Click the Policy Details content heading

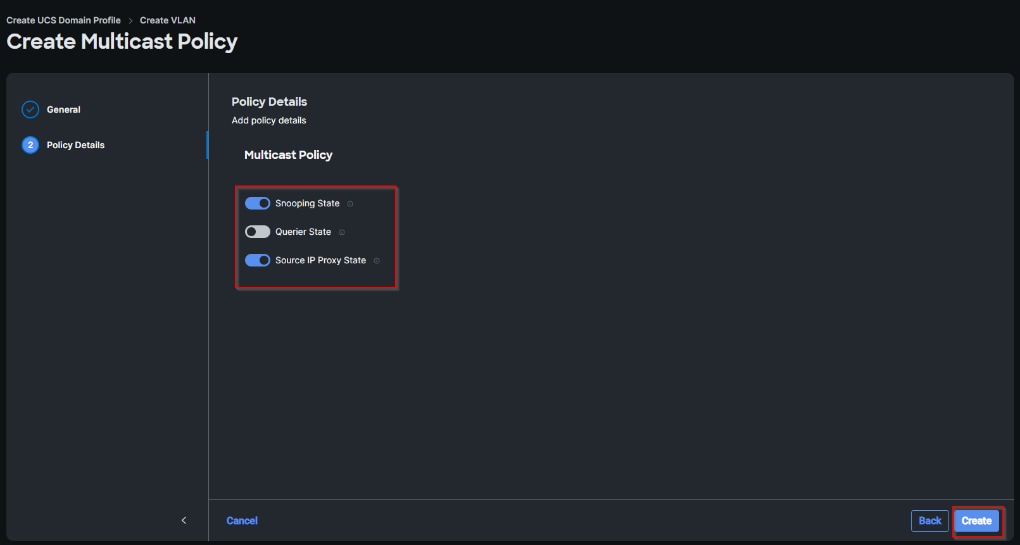pos(269,102)
